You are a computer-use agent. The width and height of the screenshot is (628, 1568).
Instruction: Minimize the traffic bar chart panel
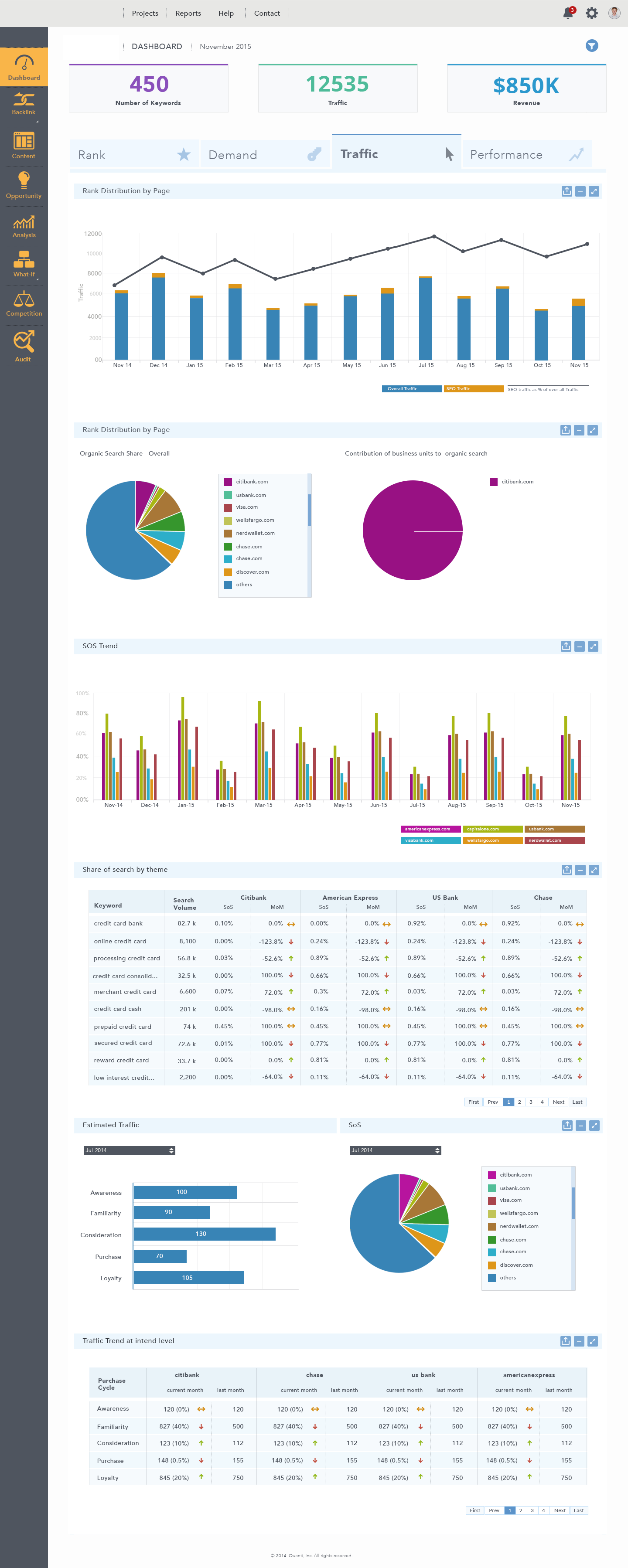click(580, 191)
